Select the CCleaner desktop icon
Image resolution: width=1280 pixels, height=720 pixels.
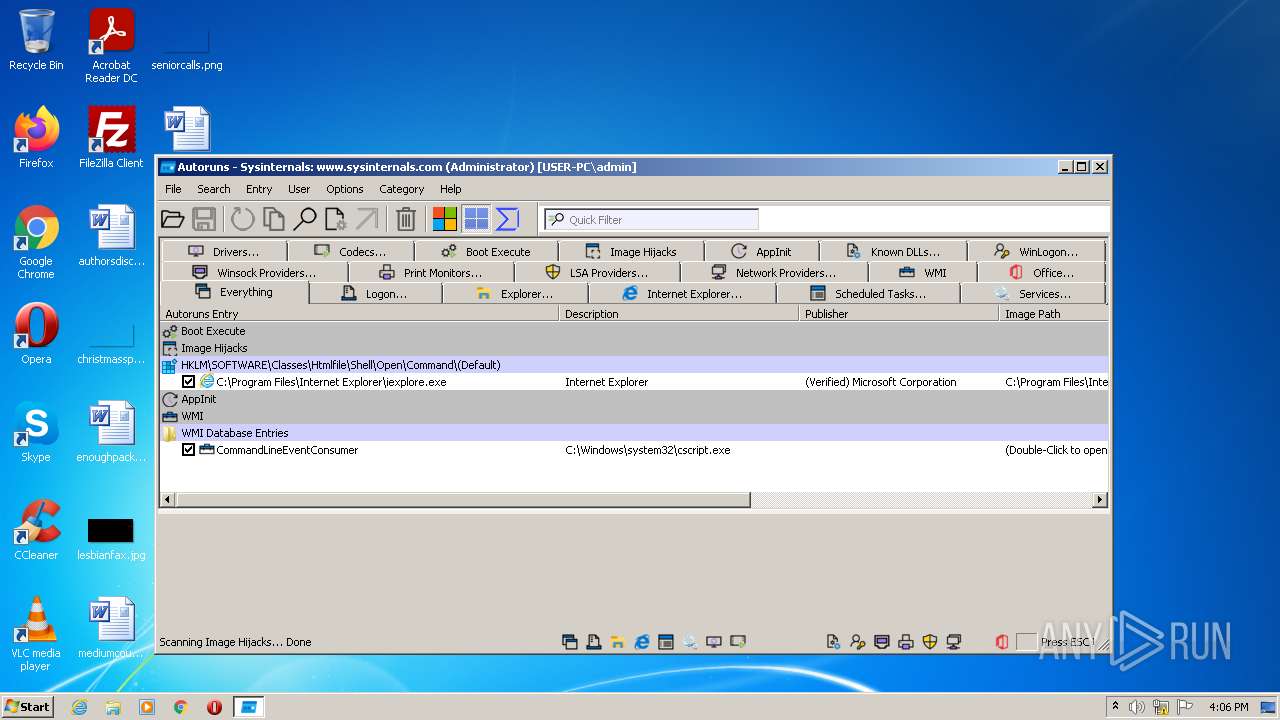(x=36, y=532)
